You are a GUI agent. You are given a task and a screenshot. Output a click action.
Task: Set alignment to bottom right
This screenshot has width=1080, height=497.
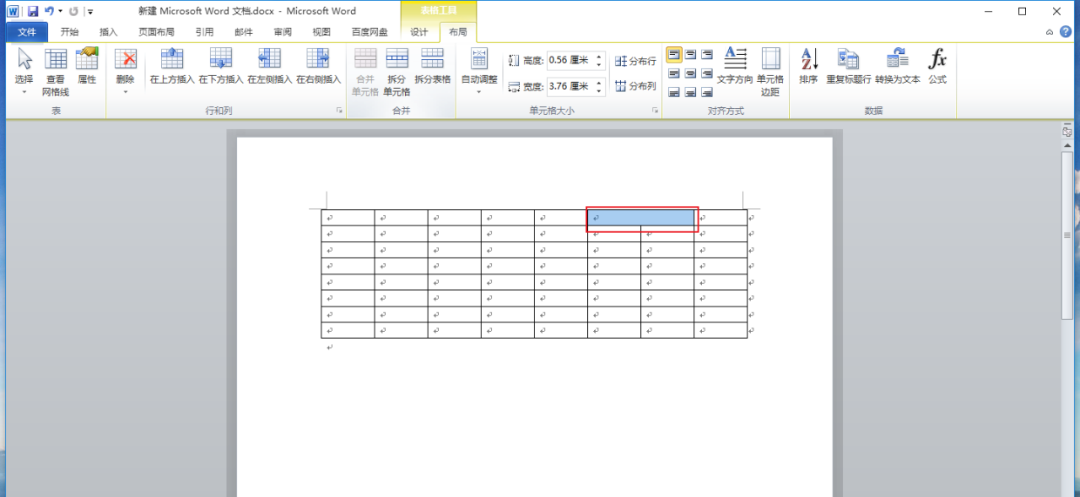[707, 92]
